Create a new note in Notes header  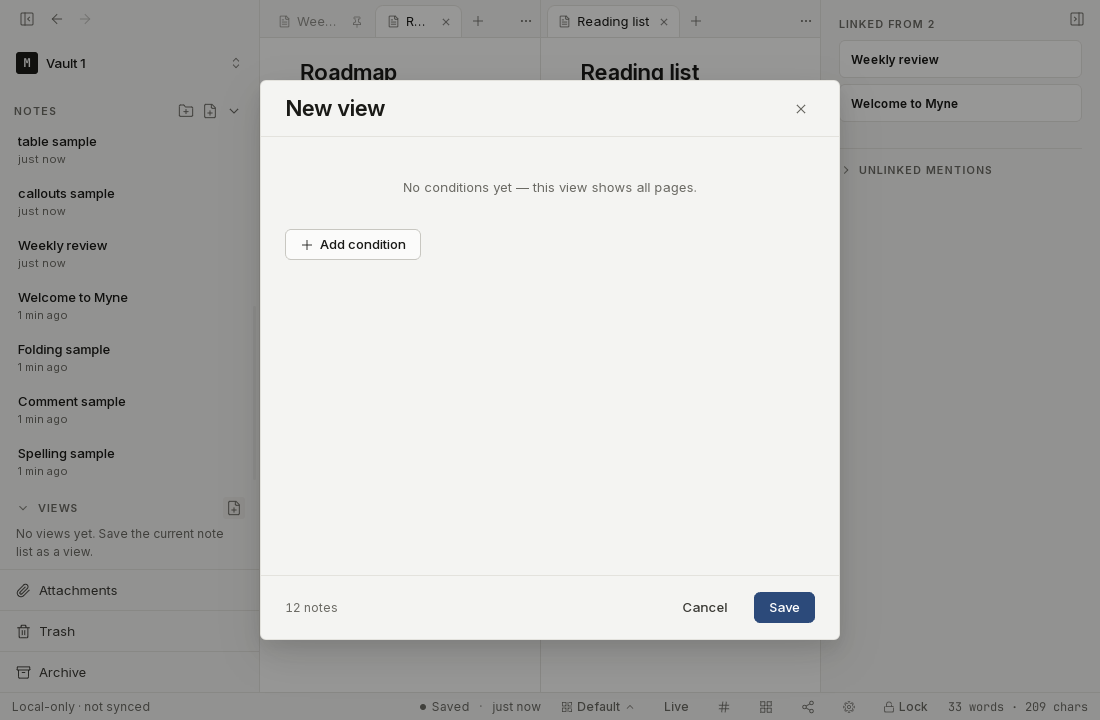[x=210, y=111]
